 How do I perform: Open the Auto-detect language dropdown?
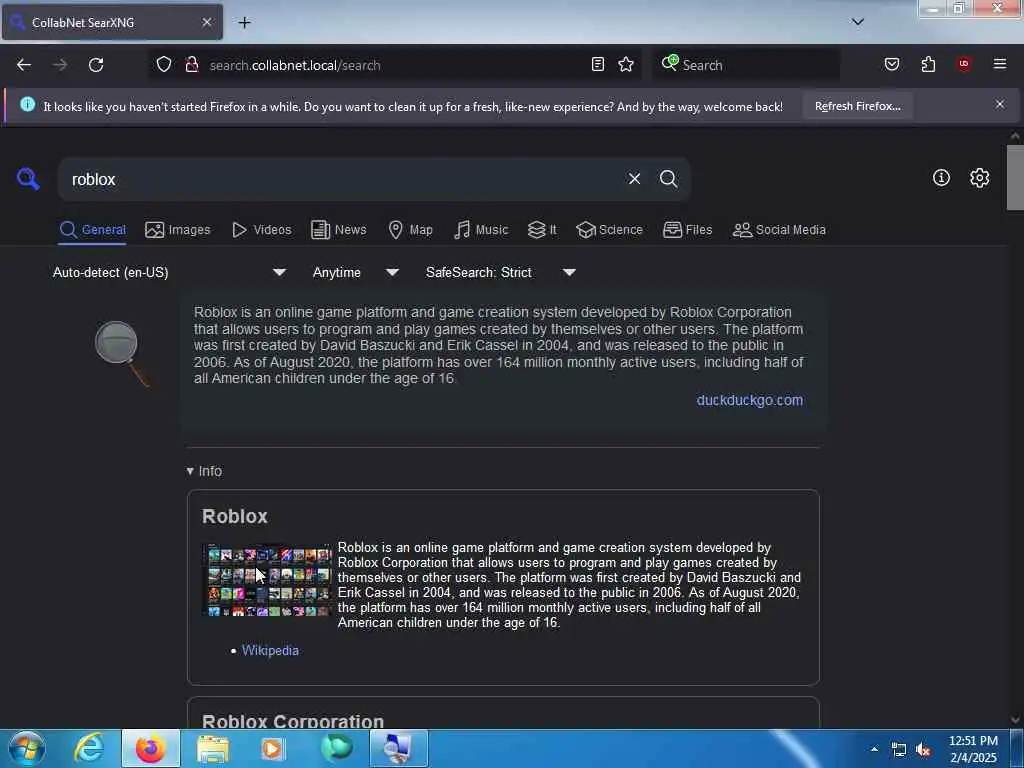(169, 272)
